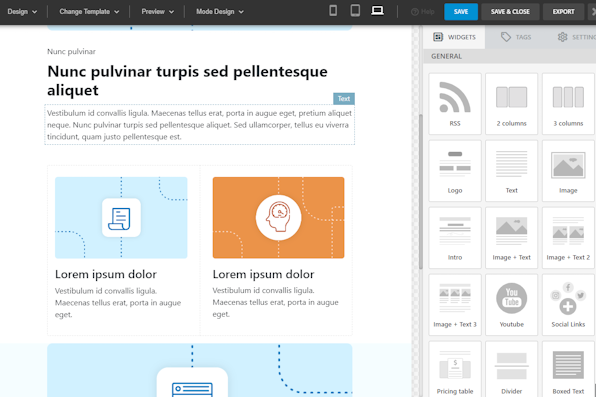Click the SAVE & CLOSE button

[510, 12]
